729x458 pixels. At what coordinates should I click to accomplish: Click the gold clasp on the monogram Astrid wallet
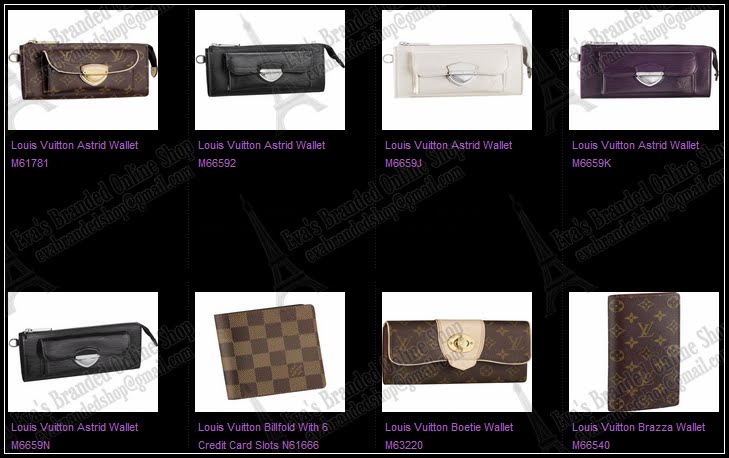click(x=94, y=73)
